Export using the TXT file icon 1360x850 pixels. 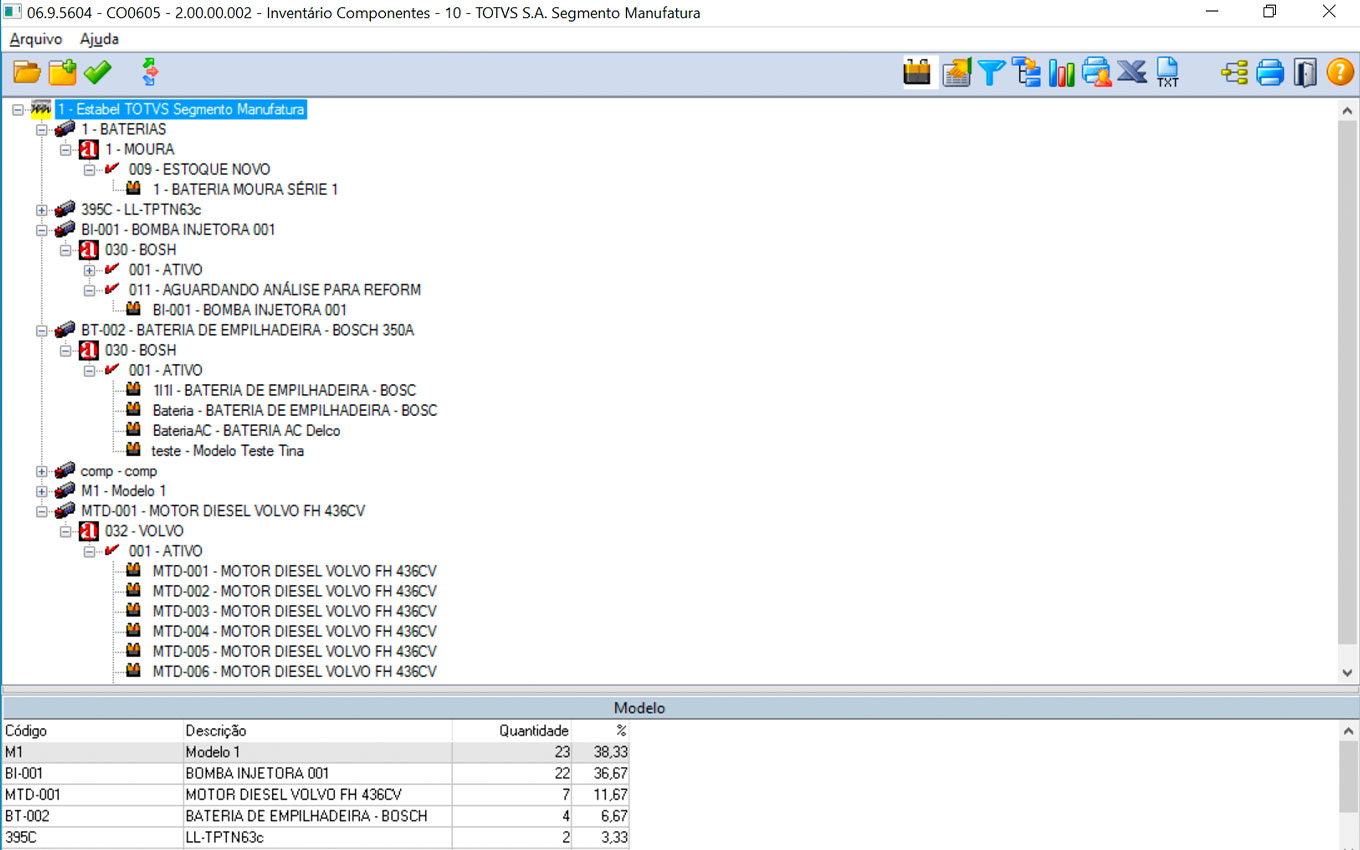pos(1167,72)
